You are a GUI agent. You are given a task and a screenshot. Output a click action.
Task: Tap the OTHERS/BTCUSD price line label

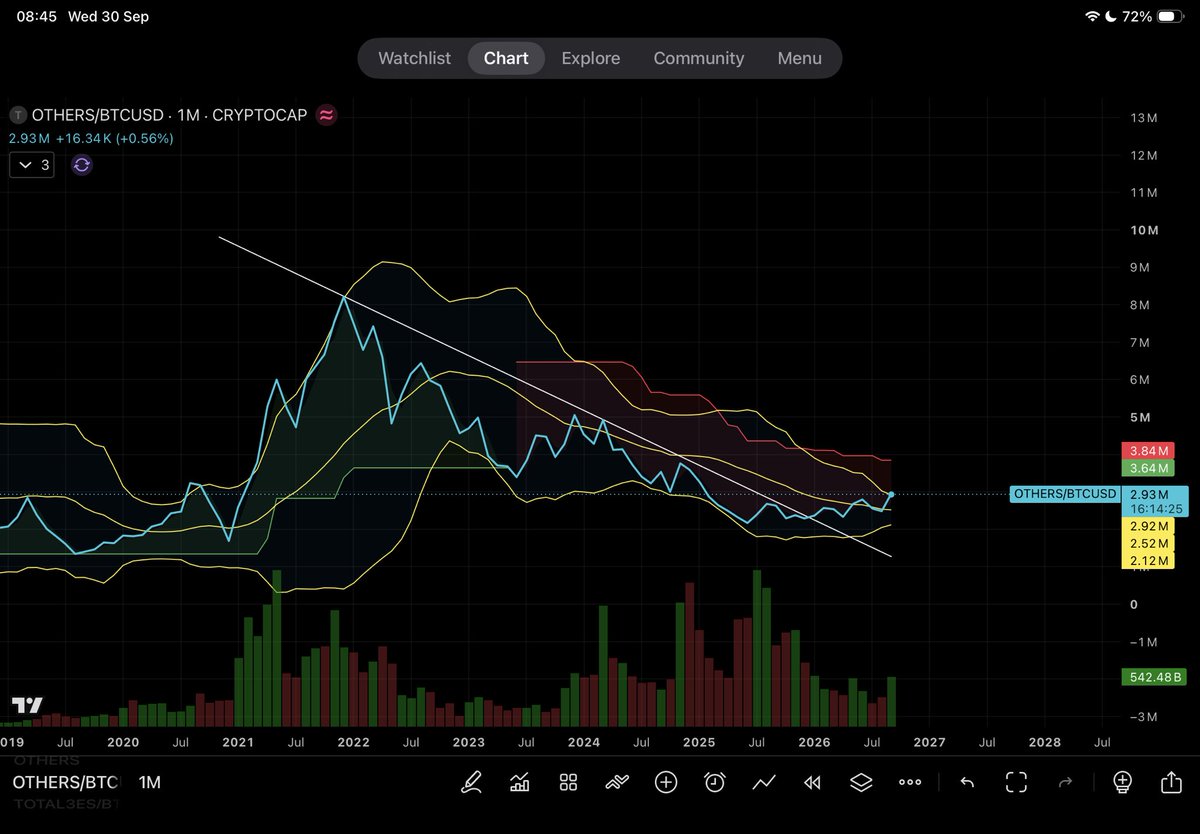[x=1063, y=494]
